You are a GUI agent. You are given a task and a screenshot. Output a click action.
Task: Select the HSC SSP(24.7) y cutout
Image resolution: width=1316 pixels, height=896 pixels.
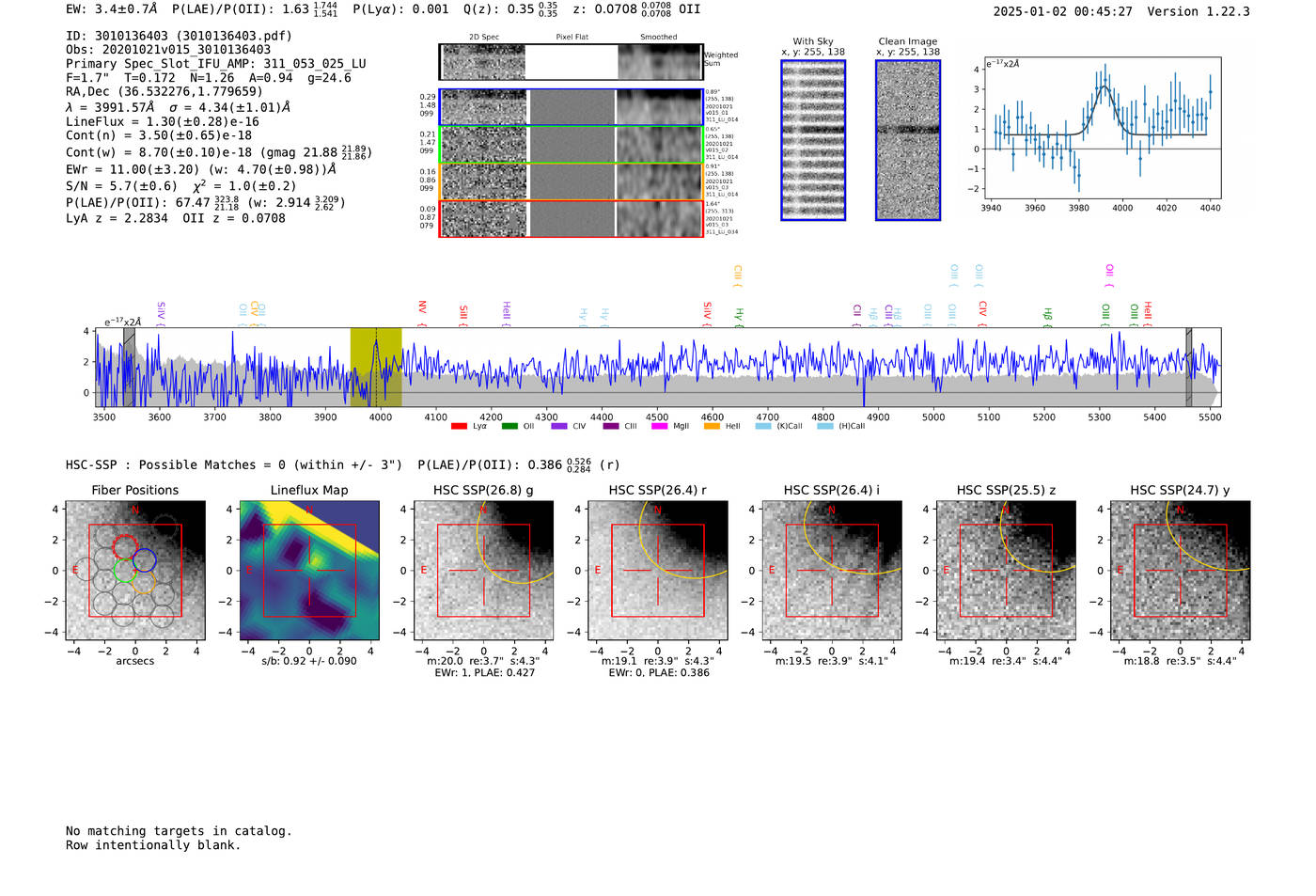[1181, 571]
